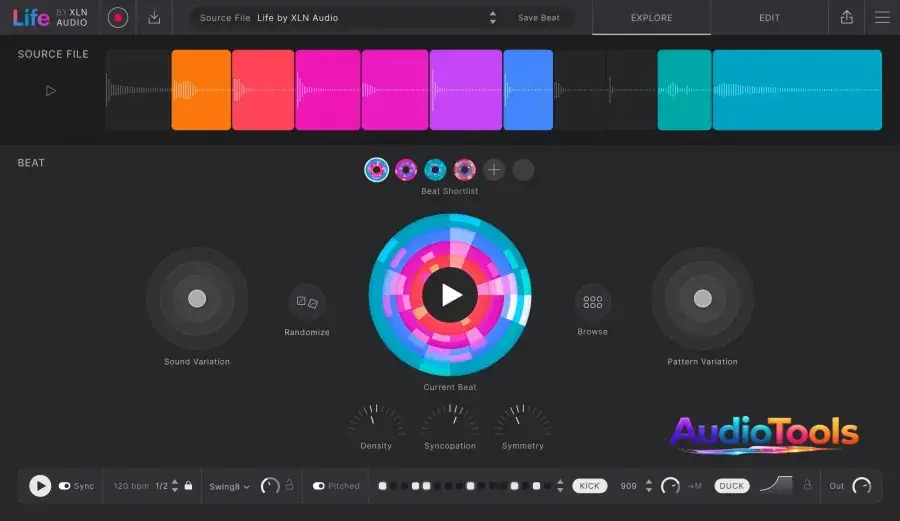Select the blue source slice
Image resolution: width=900 pixels, height=521 pixels.
528,90
